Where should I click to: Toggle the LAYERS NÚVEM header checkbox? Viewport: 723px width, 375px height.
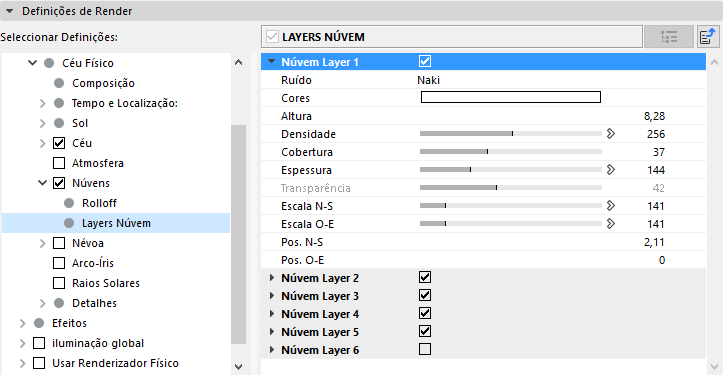273,37
